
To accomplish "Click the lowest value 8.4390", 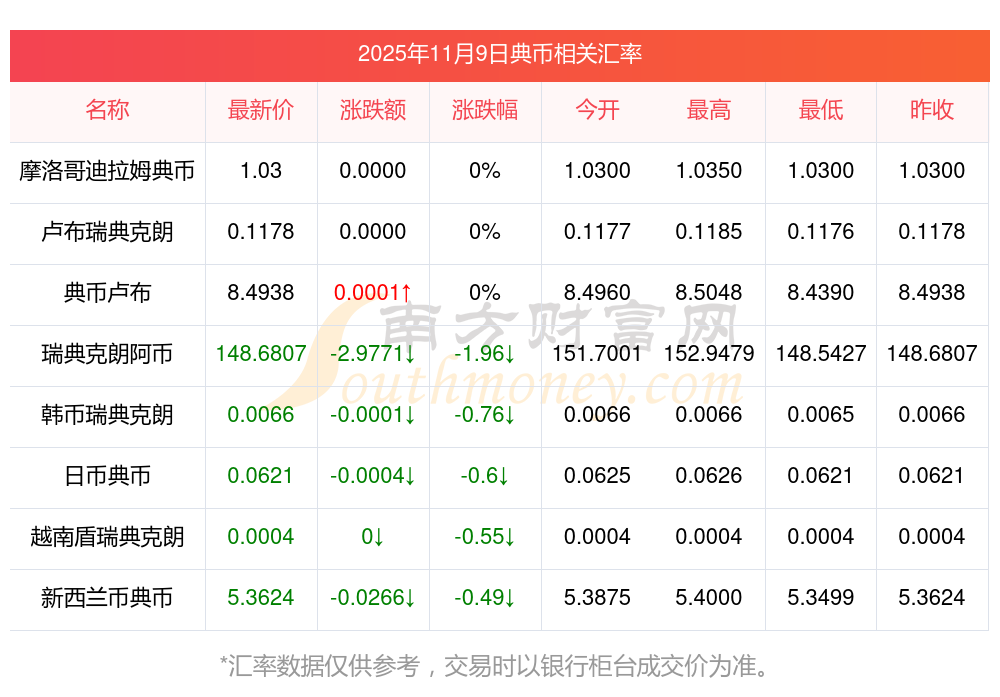I will (x=821, y=293).
